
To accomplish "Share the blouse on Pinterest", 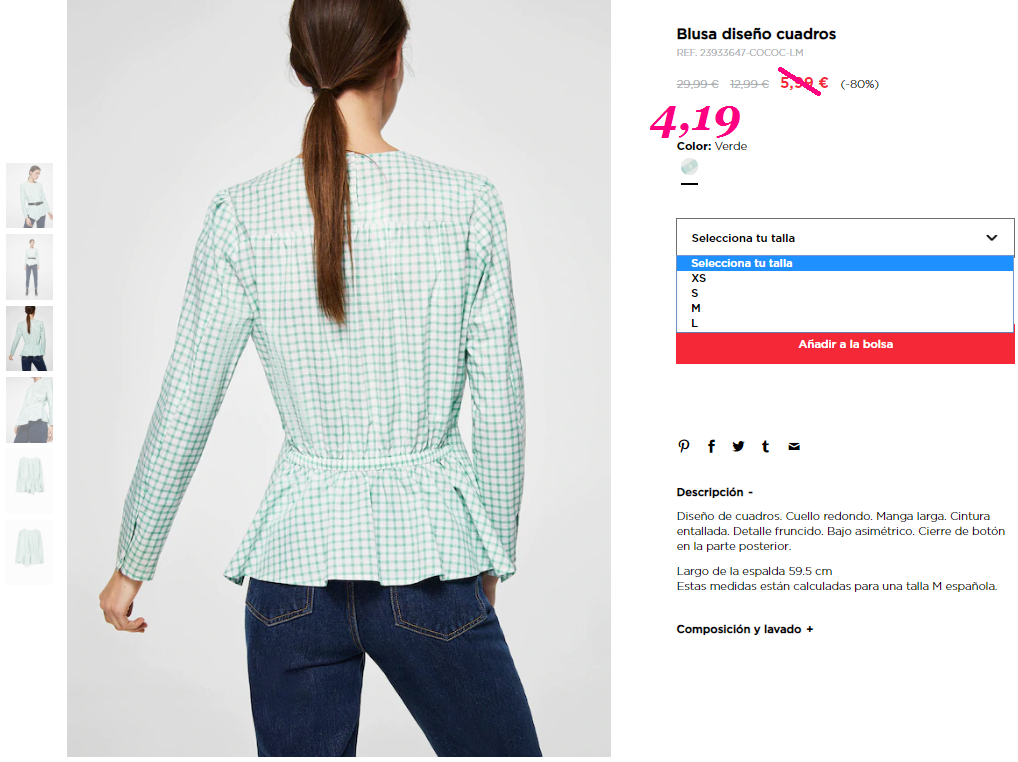I will (684, 446).
